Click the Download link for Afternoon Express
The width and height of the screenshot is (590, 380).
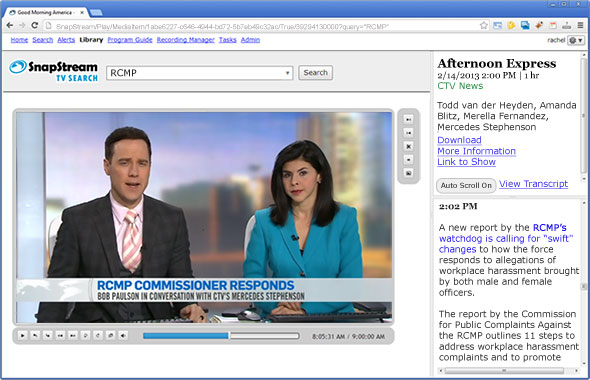click(459, 140)
